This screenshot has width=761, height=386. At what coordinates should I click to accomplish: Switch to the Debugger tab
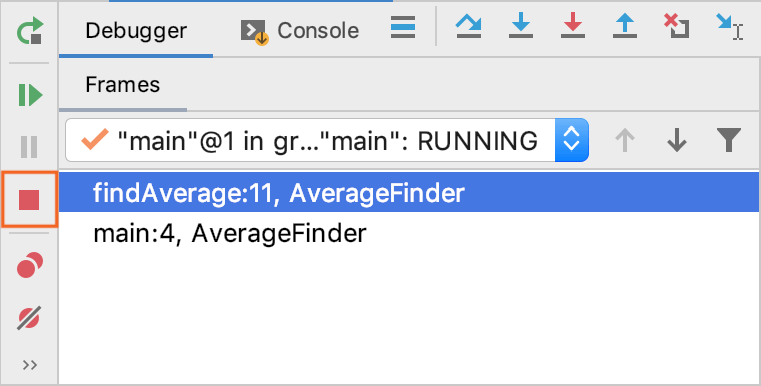[x=136, y=31]
